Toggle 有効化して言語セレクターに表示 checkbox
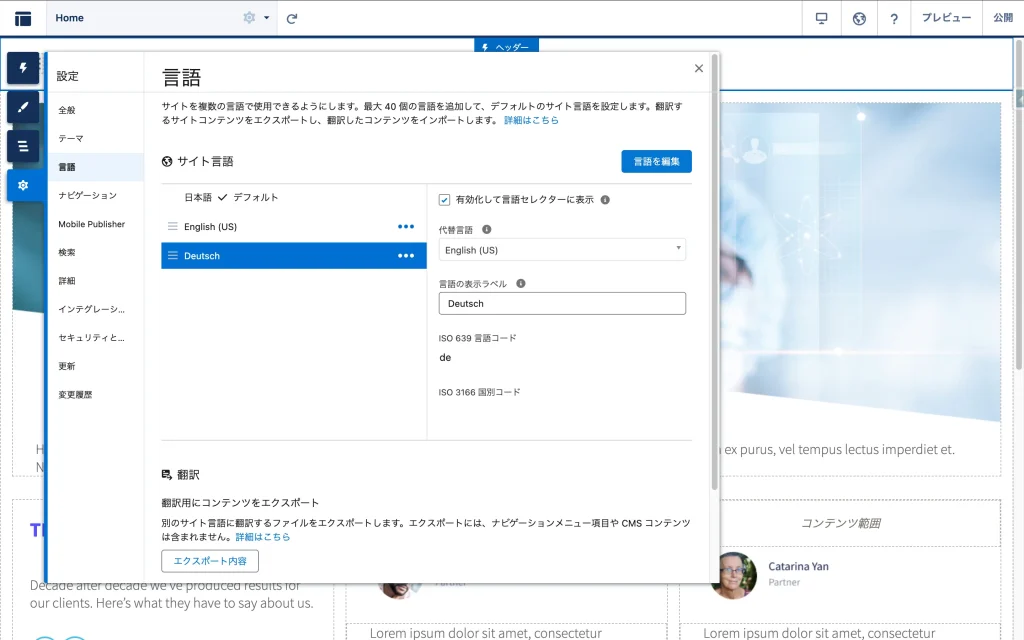This screenshot has width=1024, height=640. tap(445, 200)
